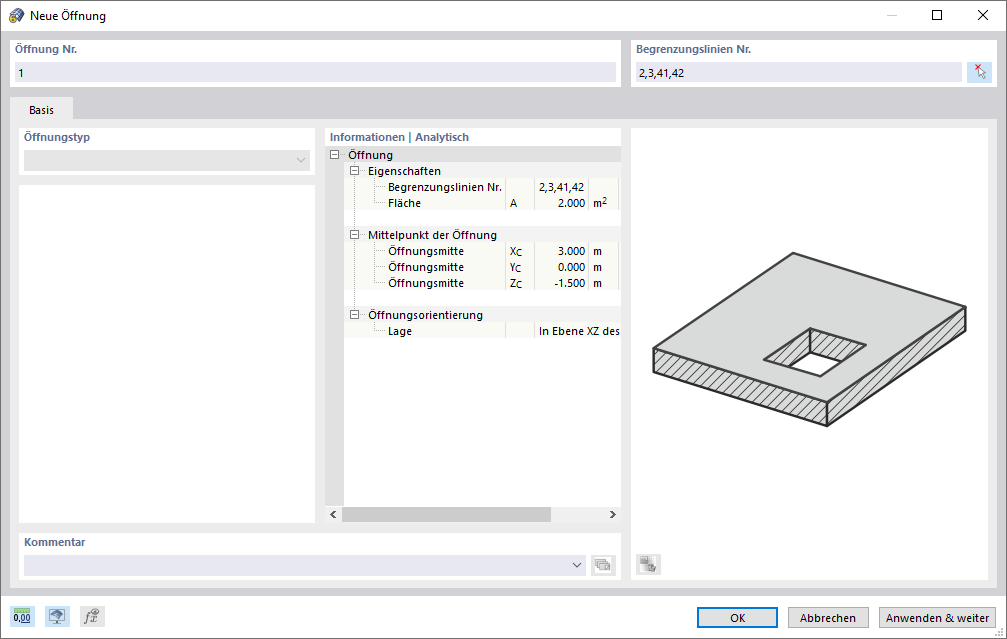Click the display settings monitor icon

click(x=57, y=617)
